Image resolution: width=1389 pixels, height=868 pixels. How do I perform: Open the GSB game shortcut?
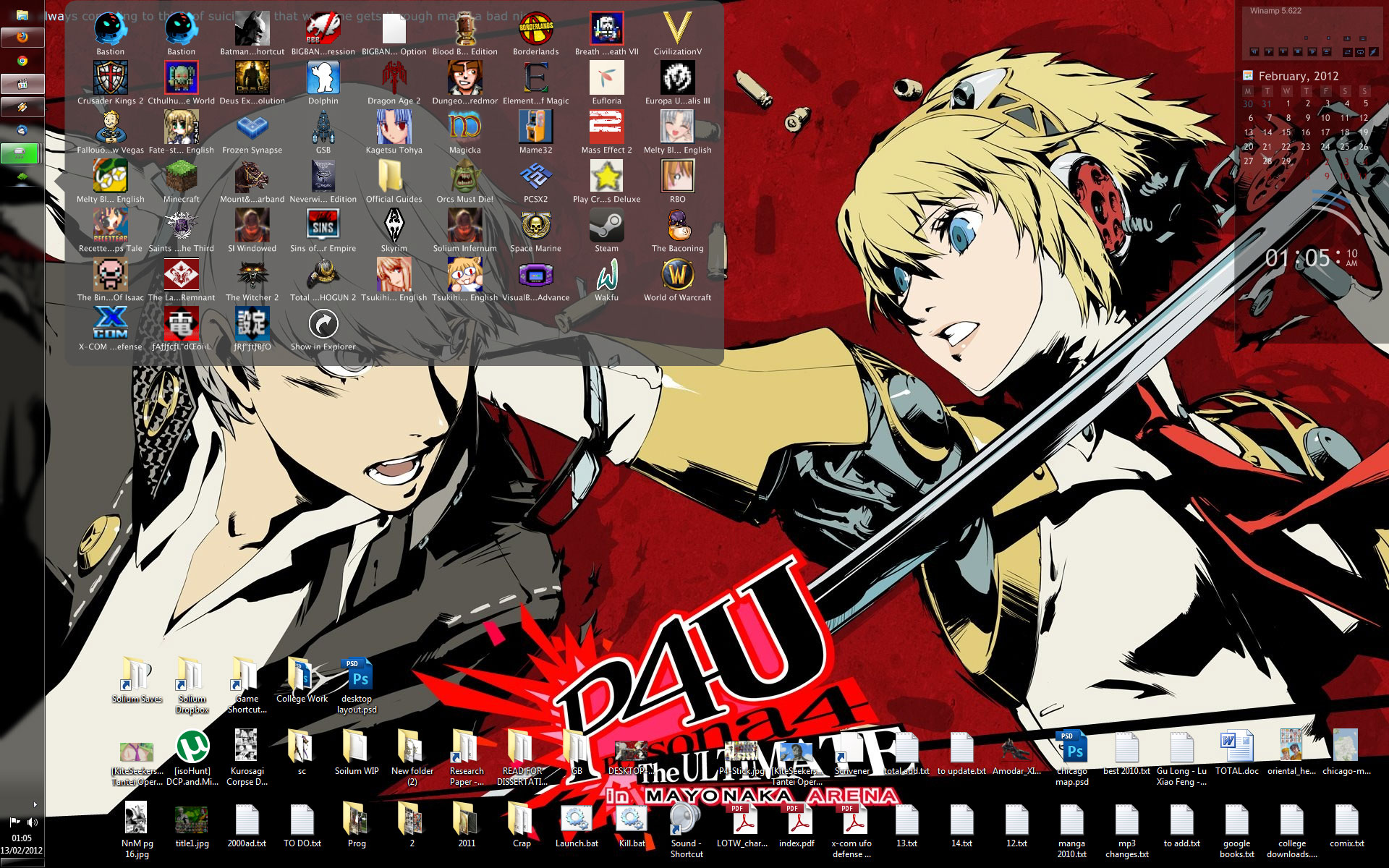(x=323, y=132)
